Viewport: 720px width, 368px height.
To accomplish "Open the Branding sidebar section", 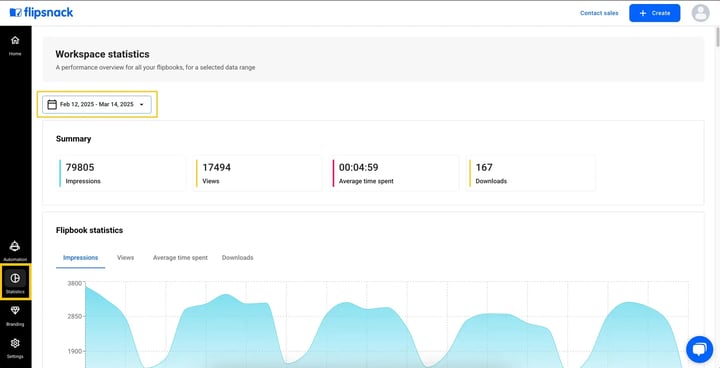I will pos(15,316).
